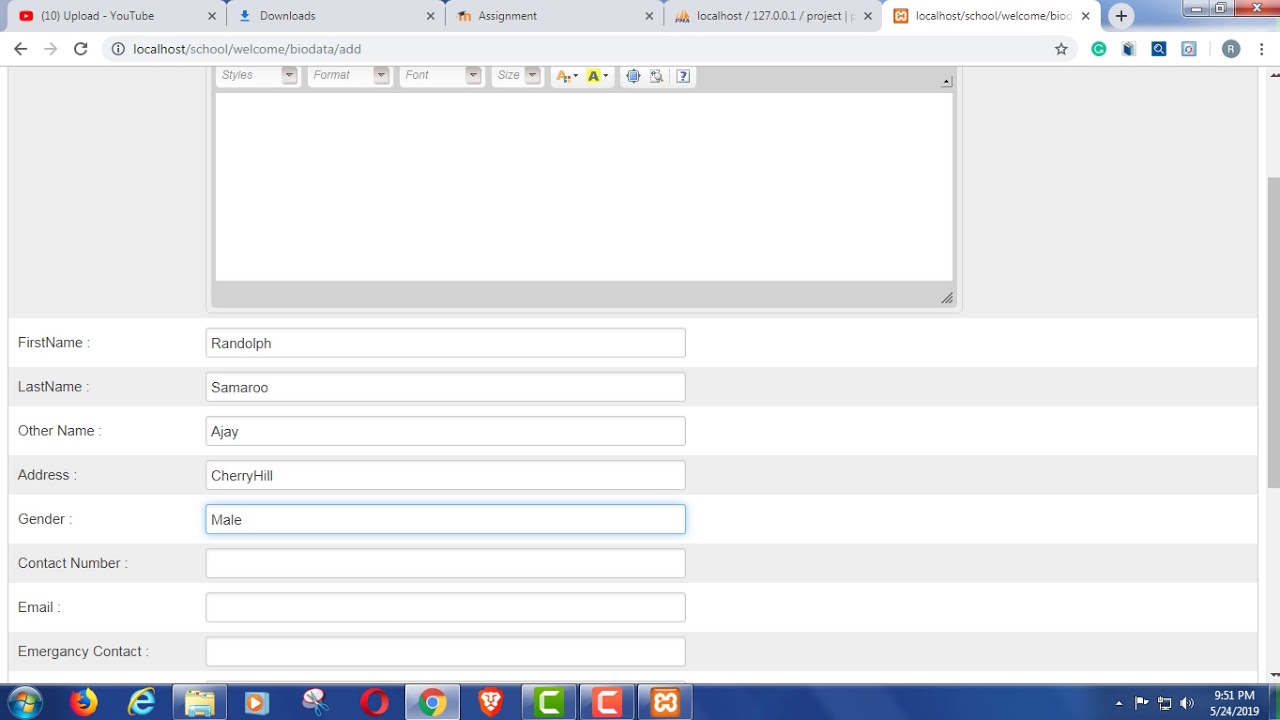Click the LastName field containing Samaroo
Viewport: 1280px width, 720px height.
[x=446, y=387]
